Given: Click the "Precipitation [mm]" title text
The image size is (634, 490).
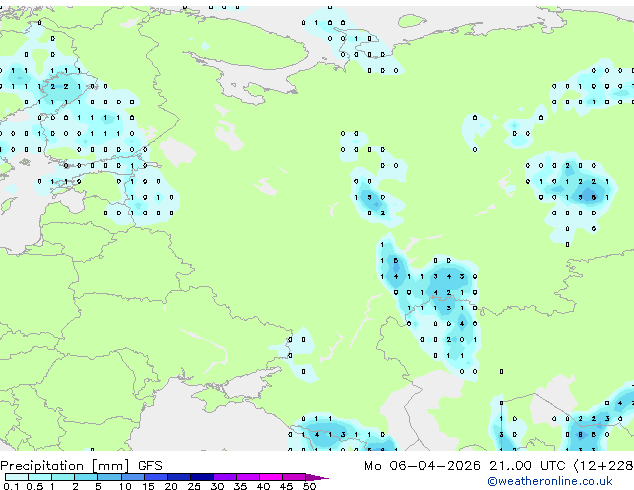Looking at the screenshot, I should (65, 466).
